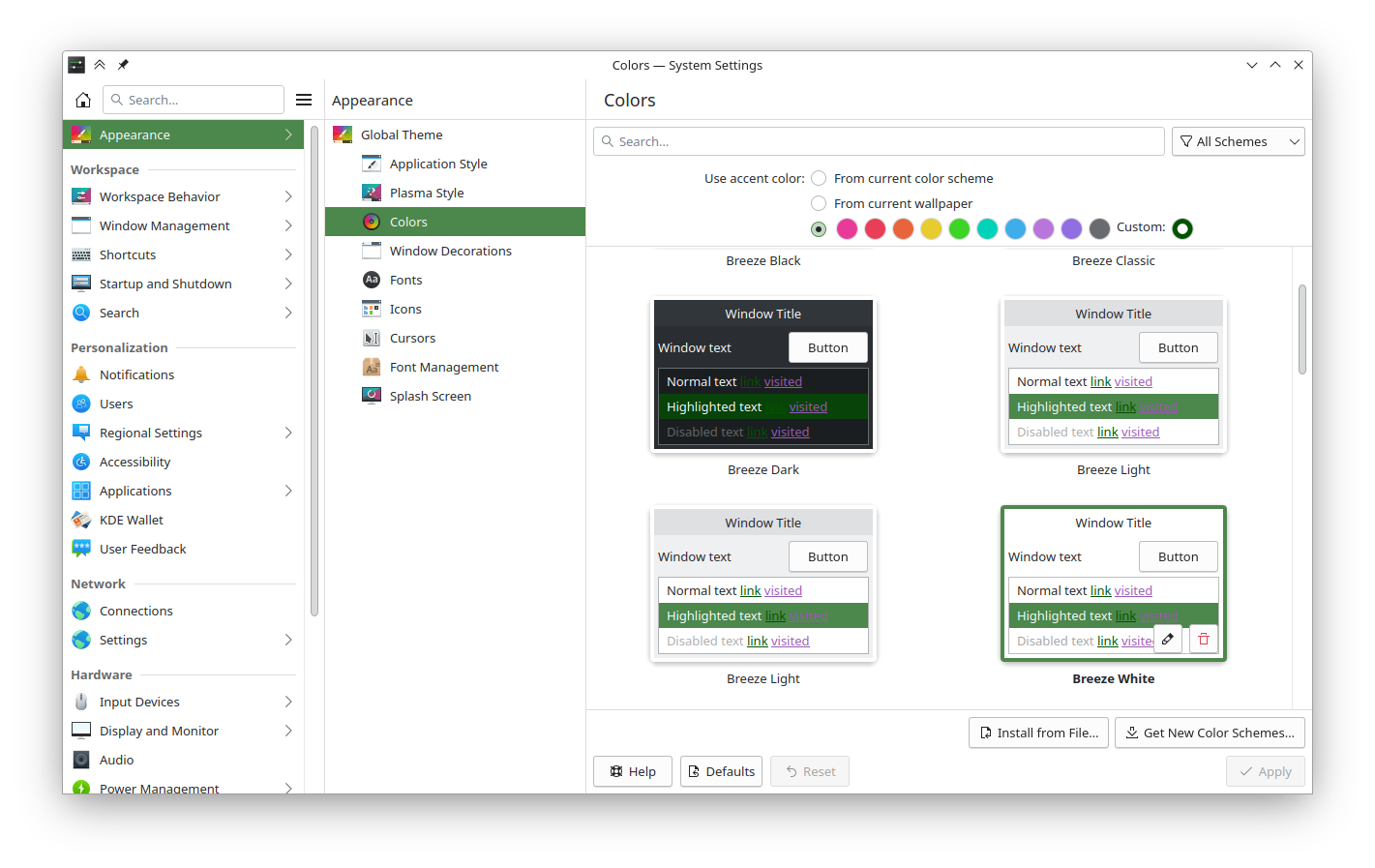Click the Application Style icon
Viewport: 1375px width, 868px height.
click(x=372, y=164)
